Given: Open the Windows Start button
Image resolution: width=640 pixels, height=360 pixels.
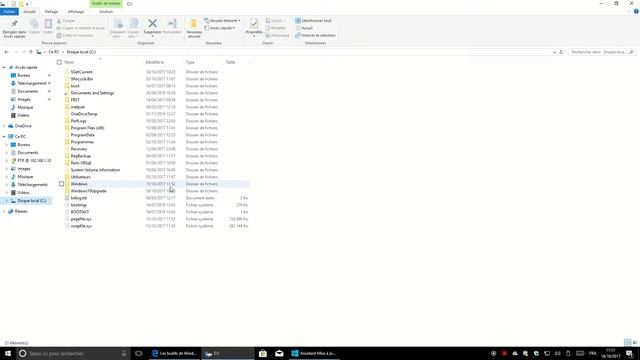Looking at the screenshot, I should pos(8,353).
